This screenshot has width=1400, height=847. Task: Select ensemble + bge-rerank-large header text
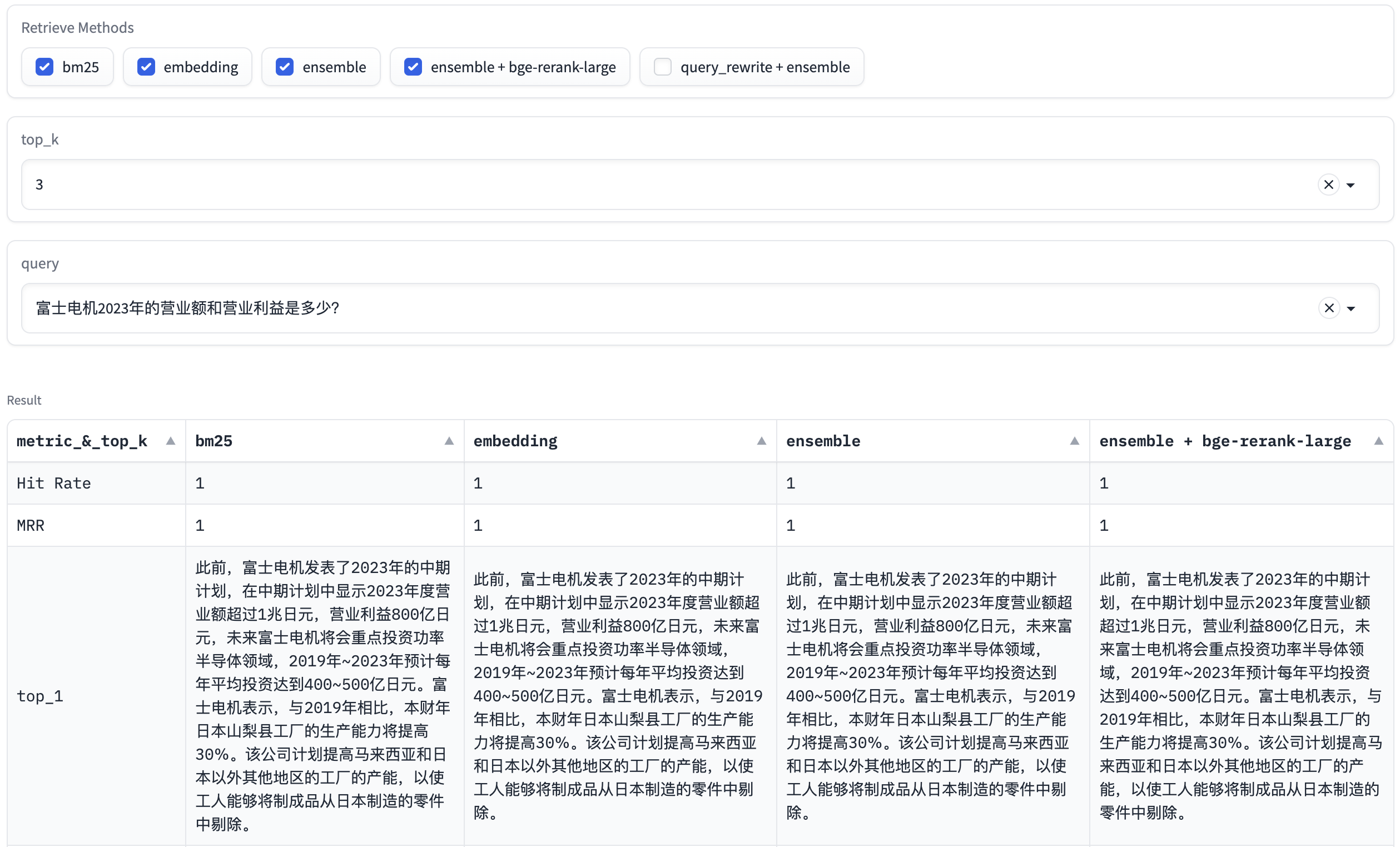pos(1225,441)
